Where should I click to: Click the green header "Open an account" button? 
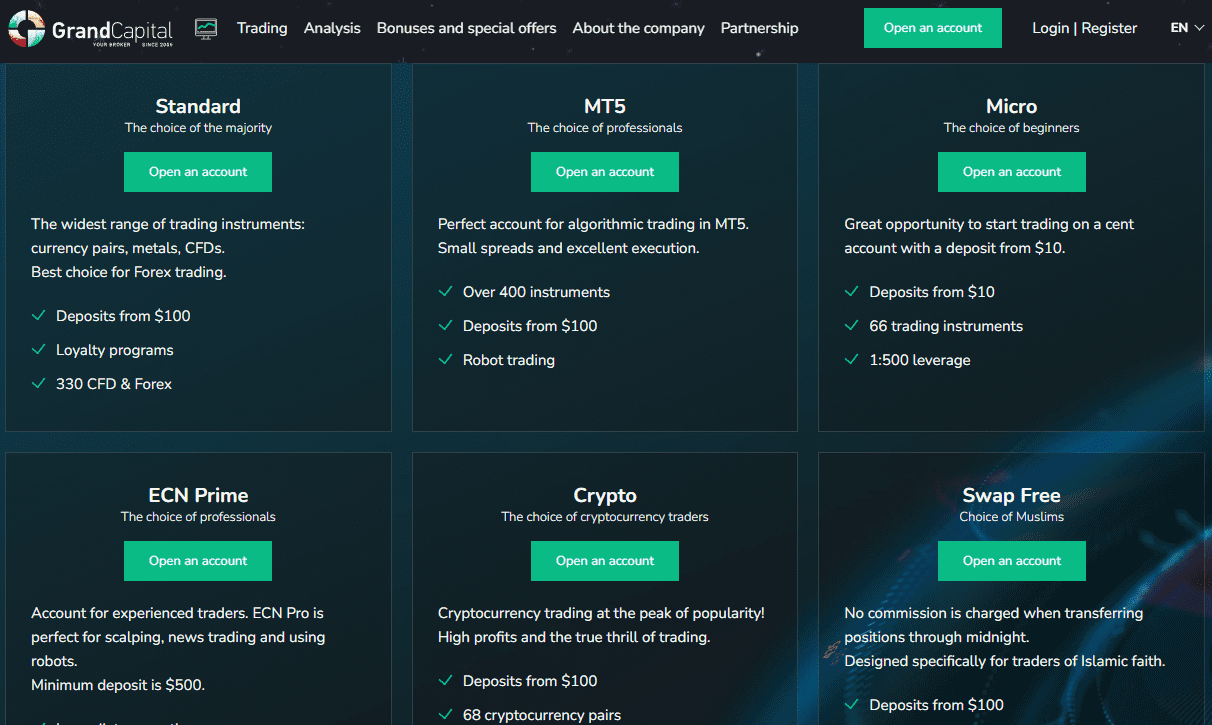(932, 27)
